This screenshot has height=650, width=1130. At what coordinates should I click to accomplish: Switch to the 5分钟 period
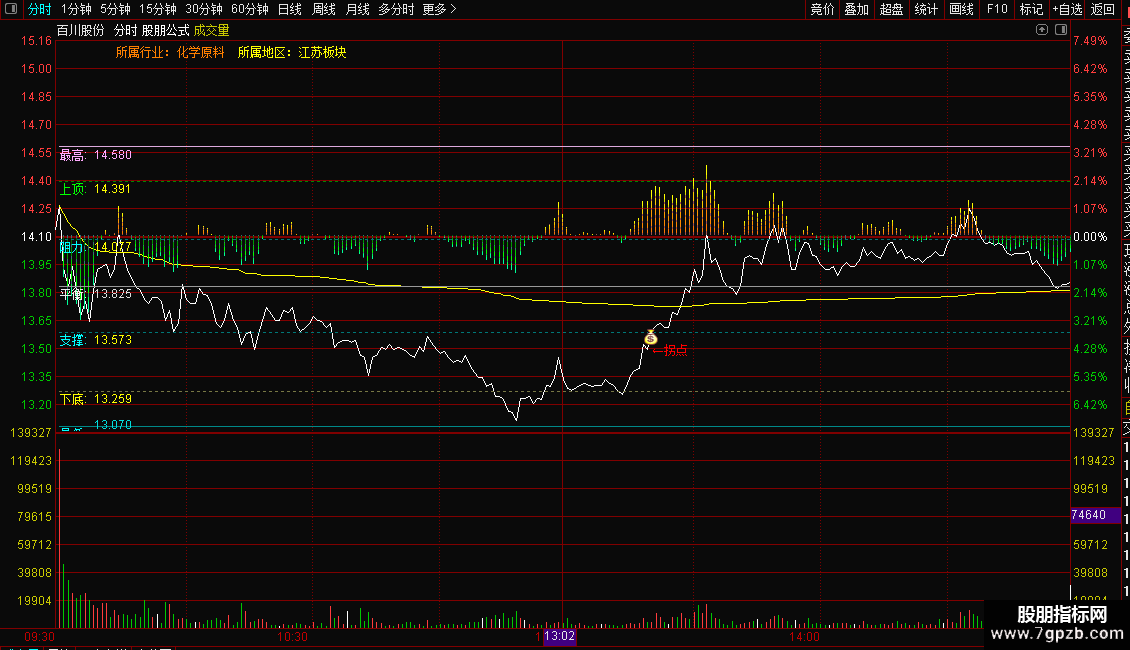pos(115,9)
